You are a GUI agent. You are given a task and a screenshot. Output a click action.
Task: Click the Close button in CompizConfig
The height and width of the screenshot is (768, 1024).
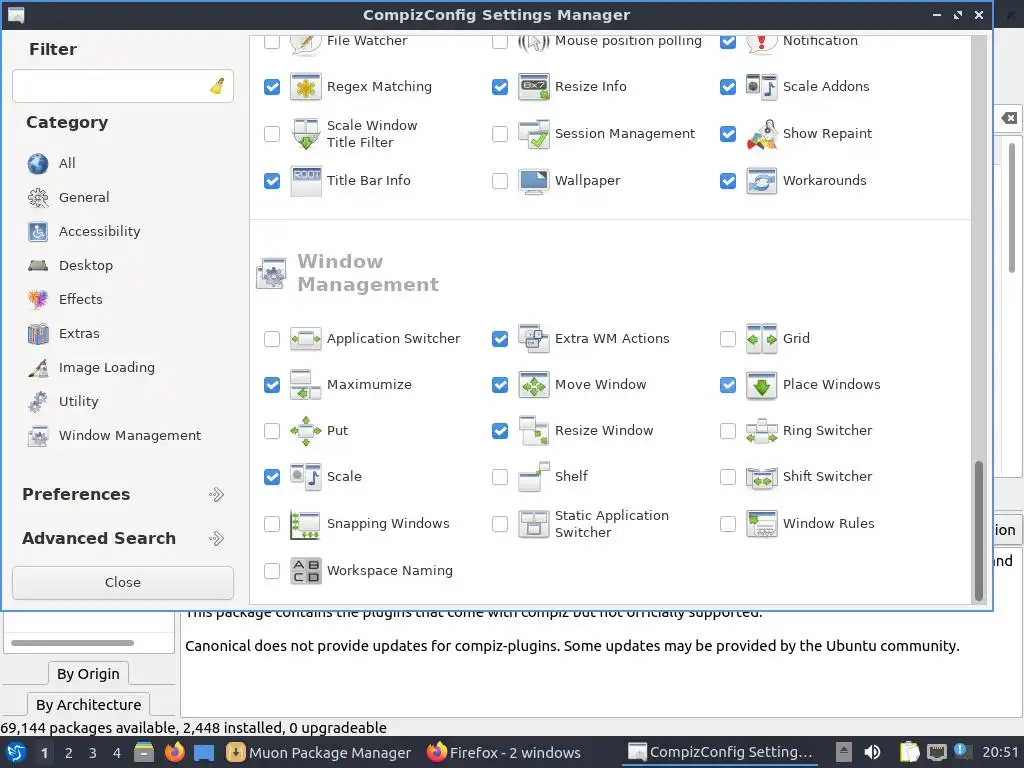[x=123, y=583]
